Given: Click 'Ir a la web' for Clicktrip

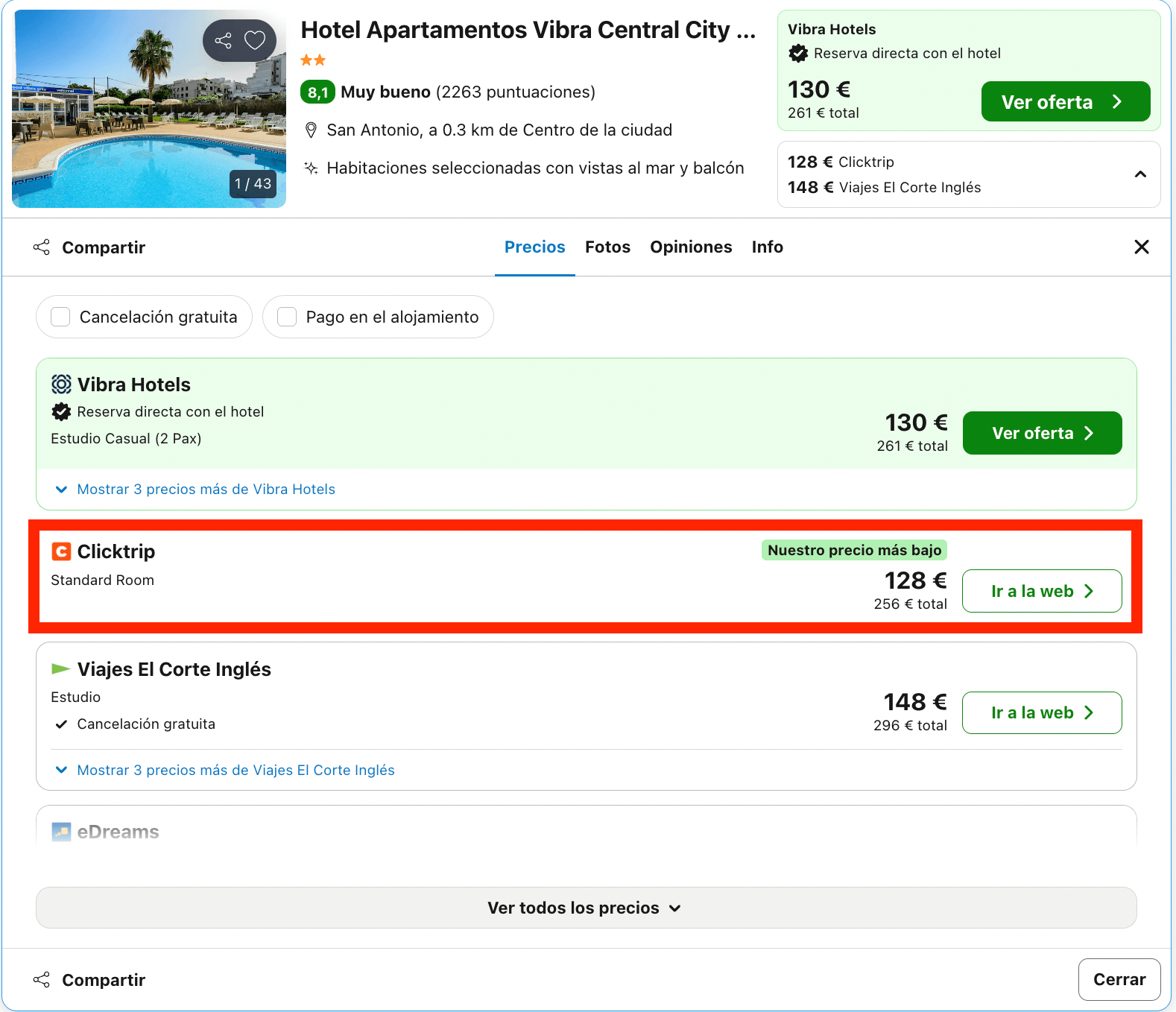Looking at the screenshot, I should [x=1042, y=591].
